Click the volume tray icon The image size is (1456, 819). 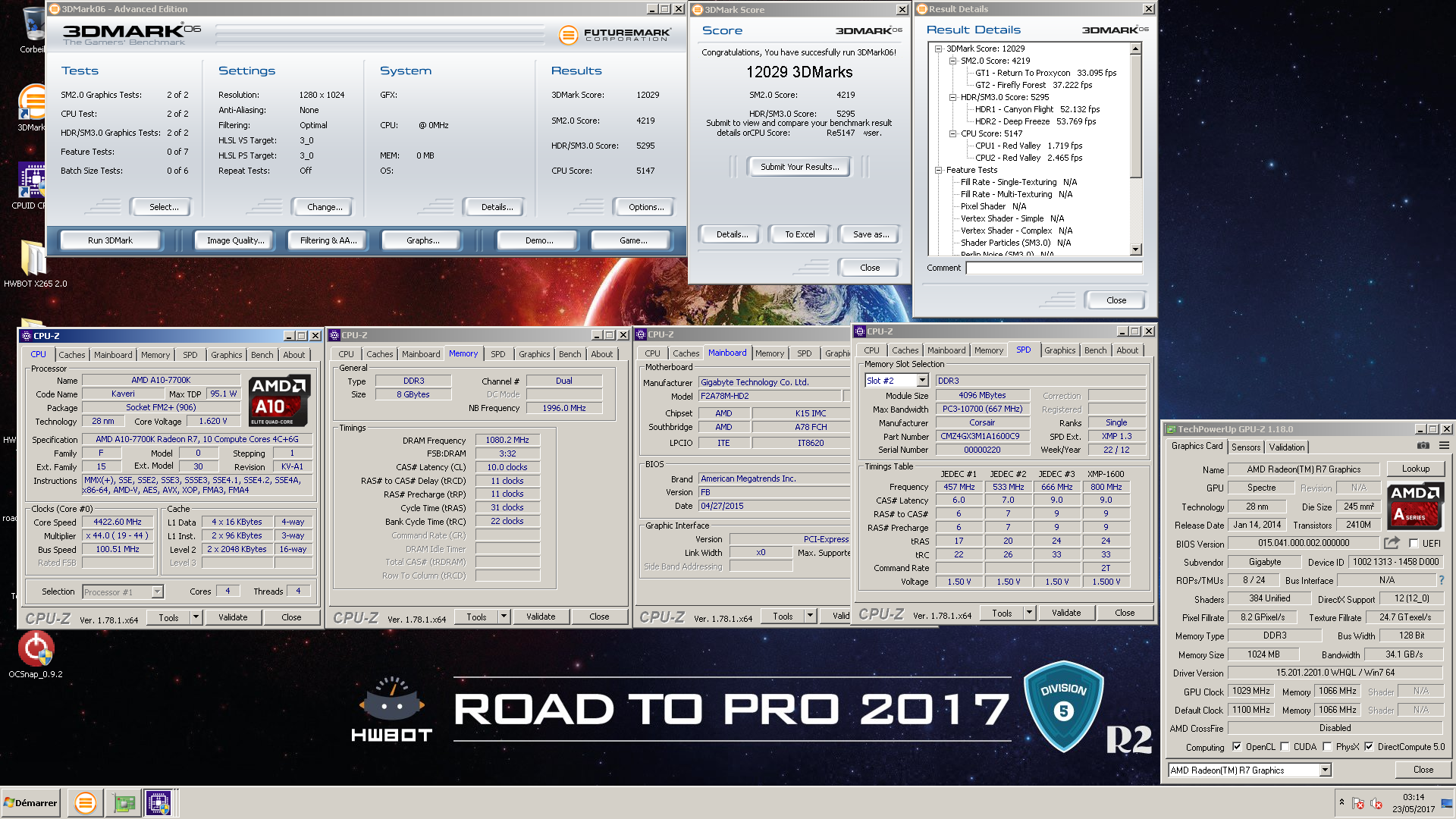pyautogui.click(x=1376, y=803)
